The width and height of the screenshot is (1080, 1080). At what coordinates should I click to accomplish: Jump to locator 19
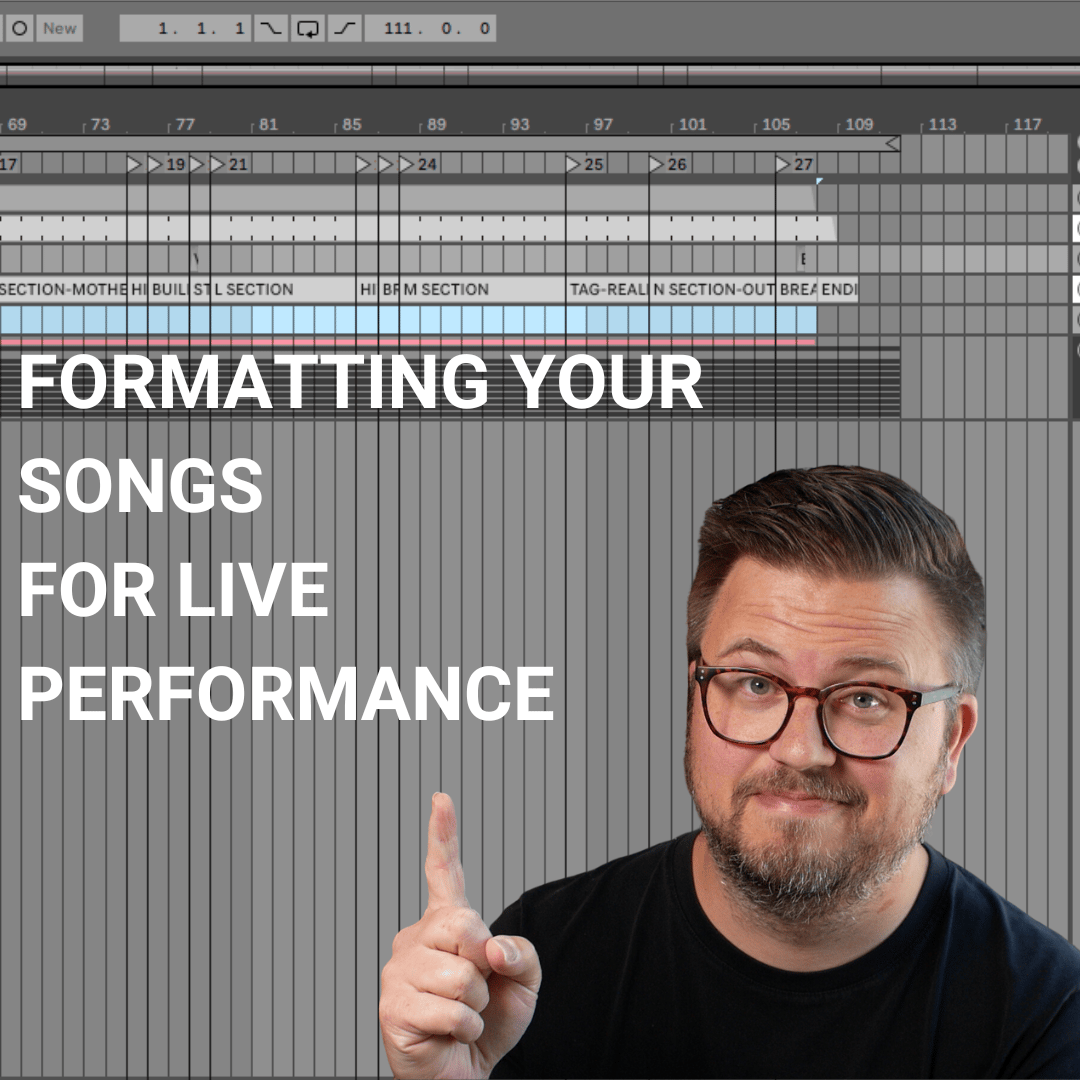[155, 164]
